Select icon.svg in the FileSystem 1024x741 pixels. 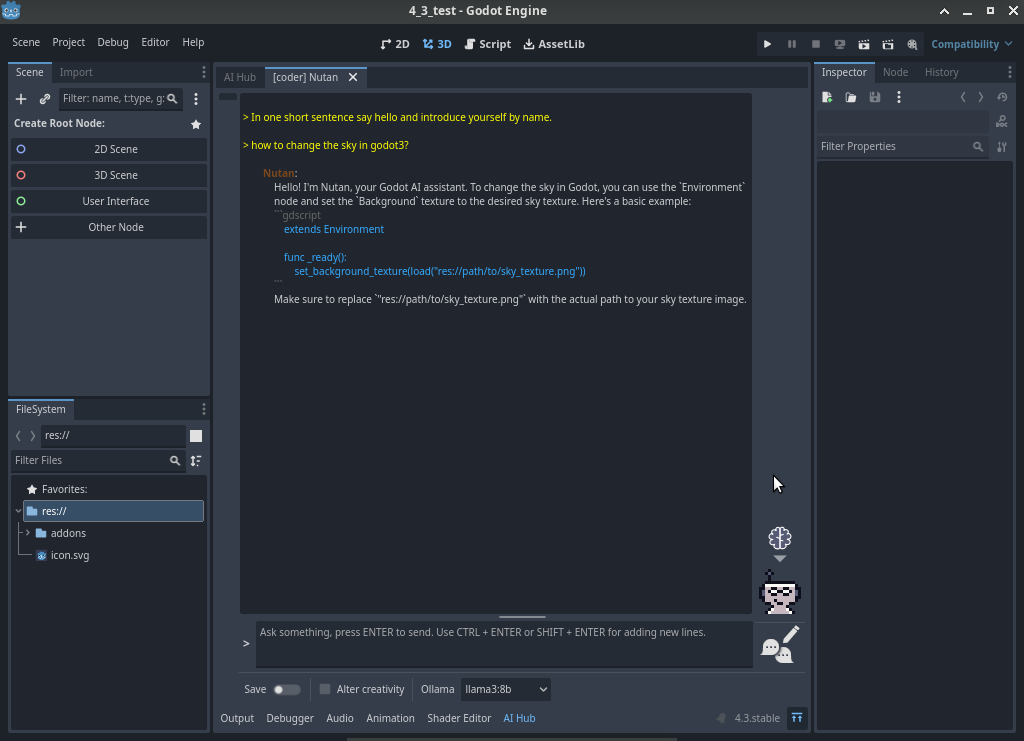point(70,556)
